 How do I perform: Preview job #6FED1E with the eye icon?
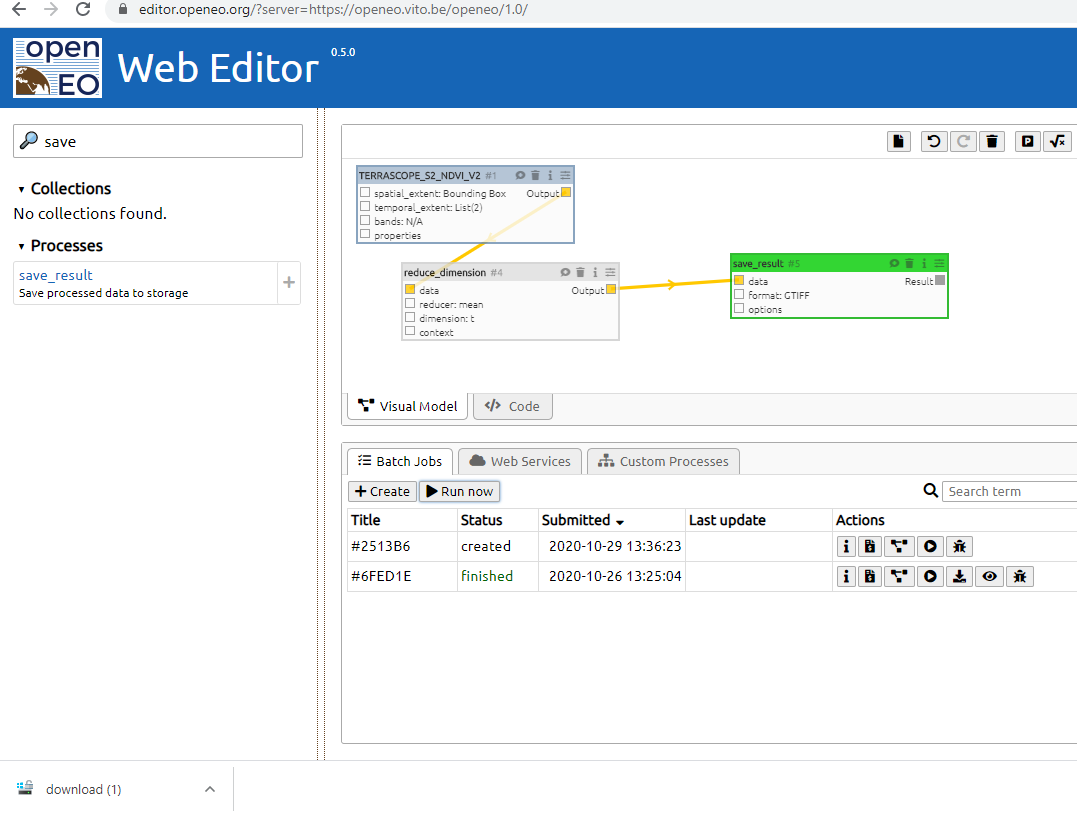(x=989, y=576)
